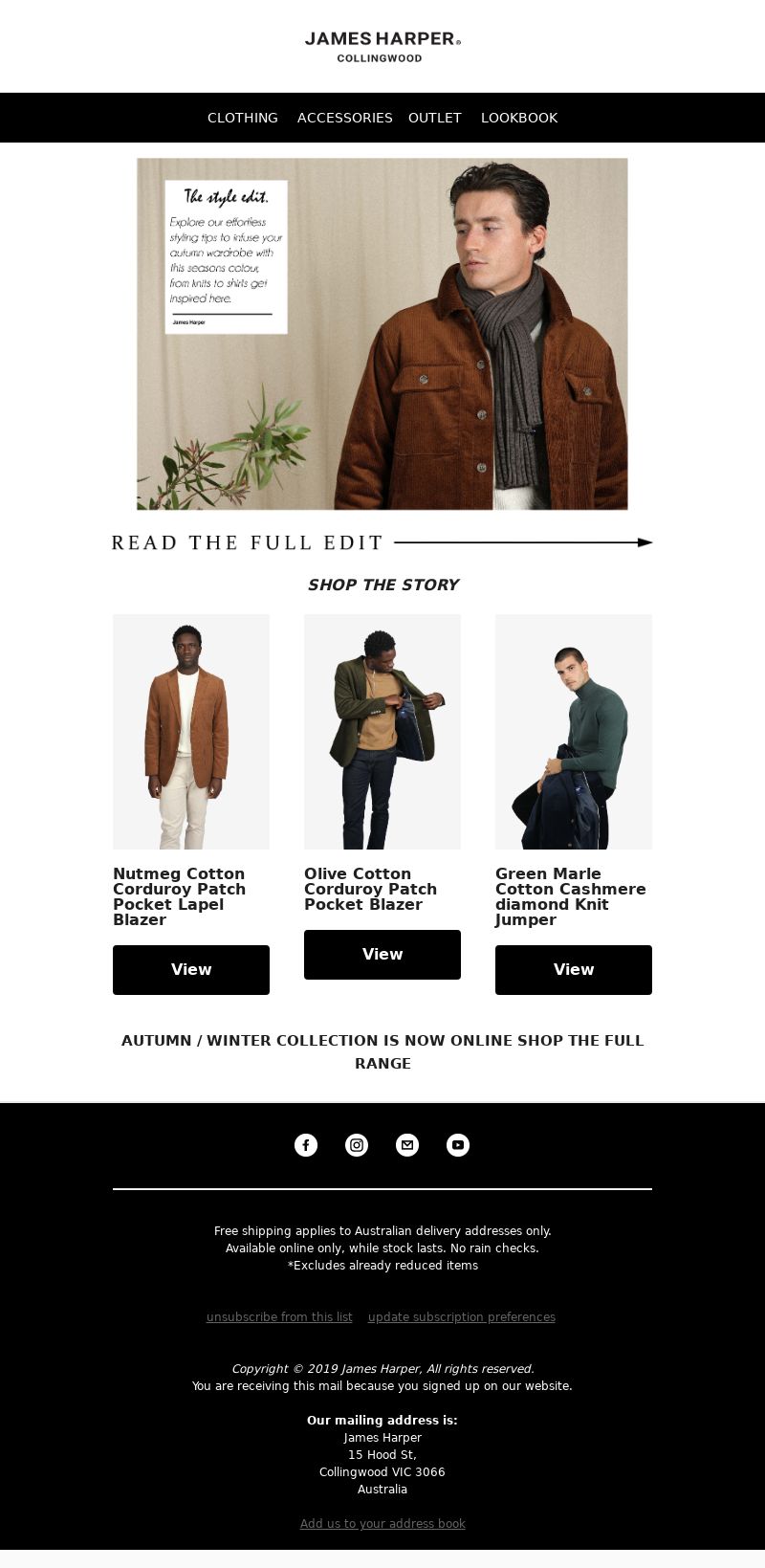Open the YouTube social icon

click(x=458, y=1144)
